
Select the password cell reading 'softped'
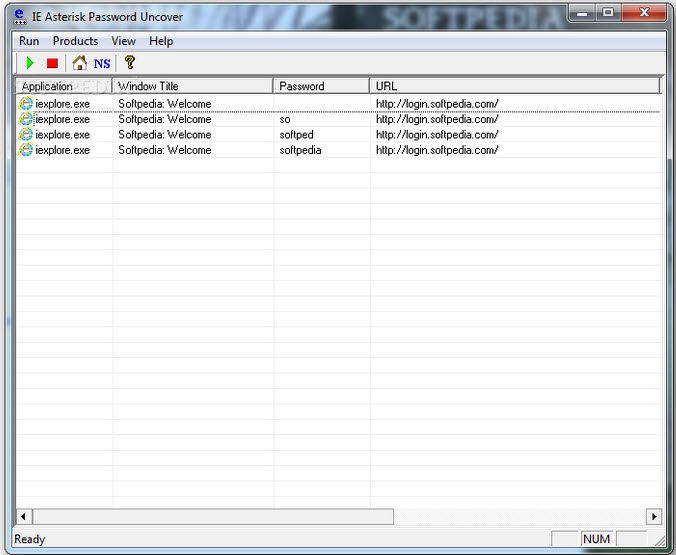coord(297,135)
